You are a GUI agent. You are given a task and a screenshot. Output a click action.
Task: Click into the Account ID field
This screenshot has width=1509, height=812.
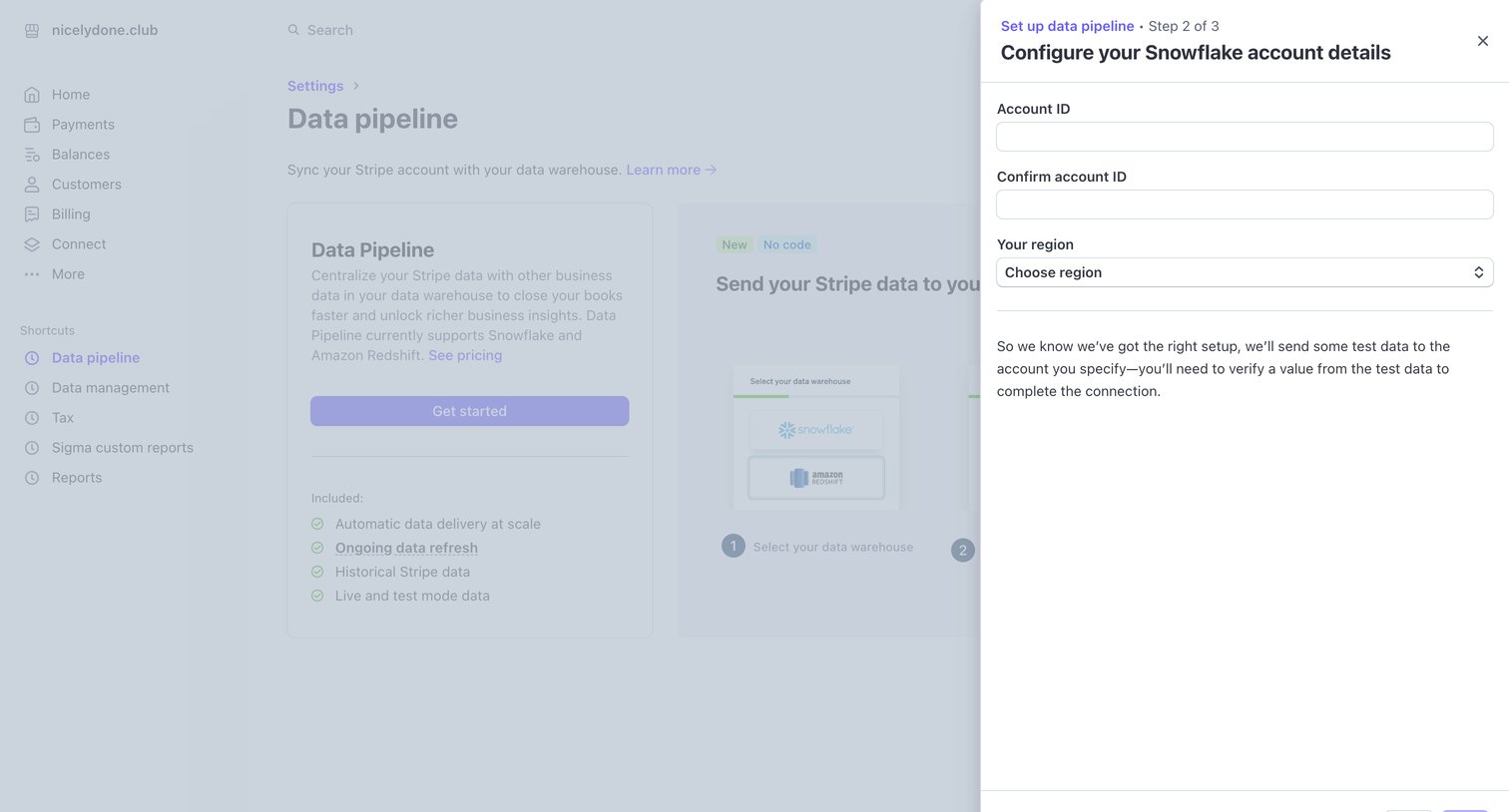(1245, 137)
